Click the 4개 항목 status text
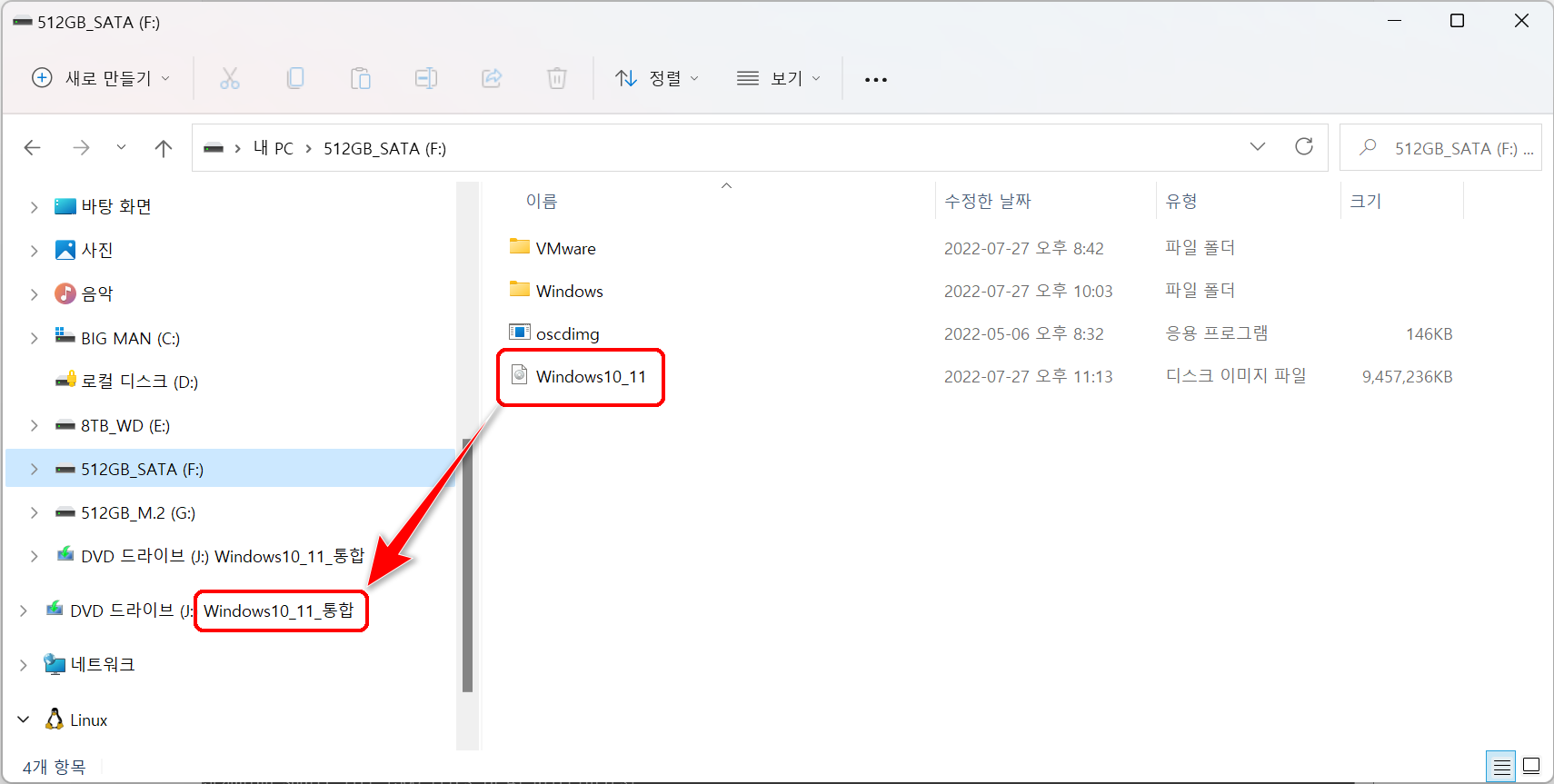Screen dimensions: 1554x784 tap(55, 767)
